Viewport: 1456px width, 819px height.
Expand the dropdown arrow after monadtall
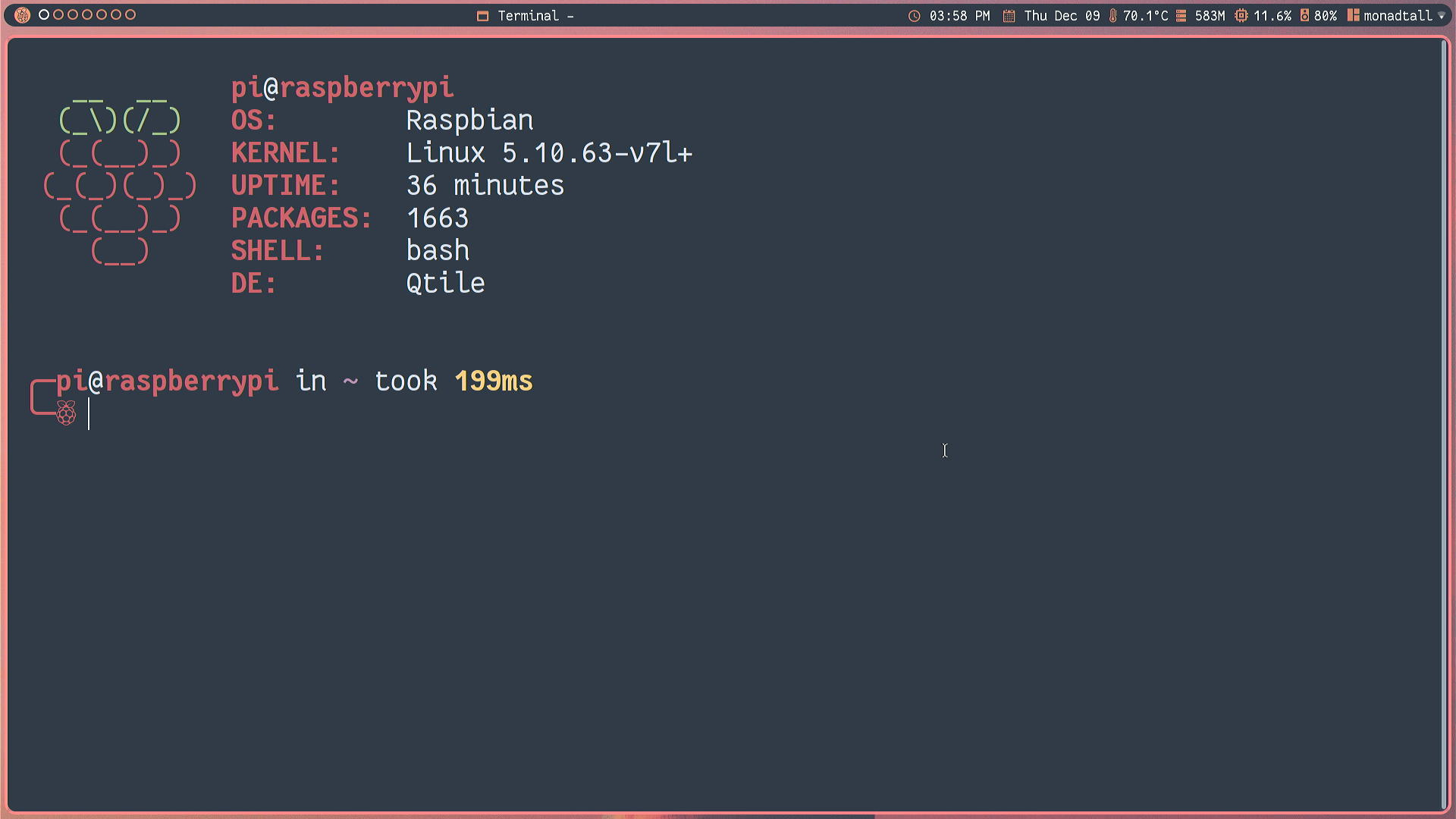point(1442,16)
